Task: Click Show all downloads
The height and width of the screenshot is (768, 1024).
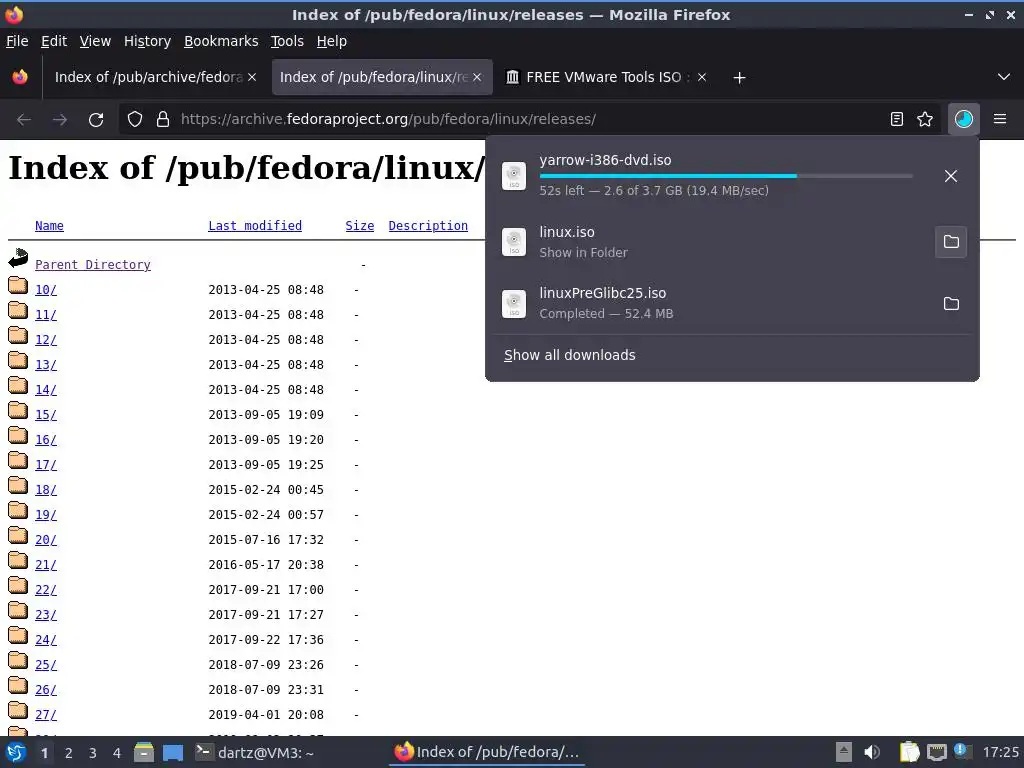Action: pos(569,355)
